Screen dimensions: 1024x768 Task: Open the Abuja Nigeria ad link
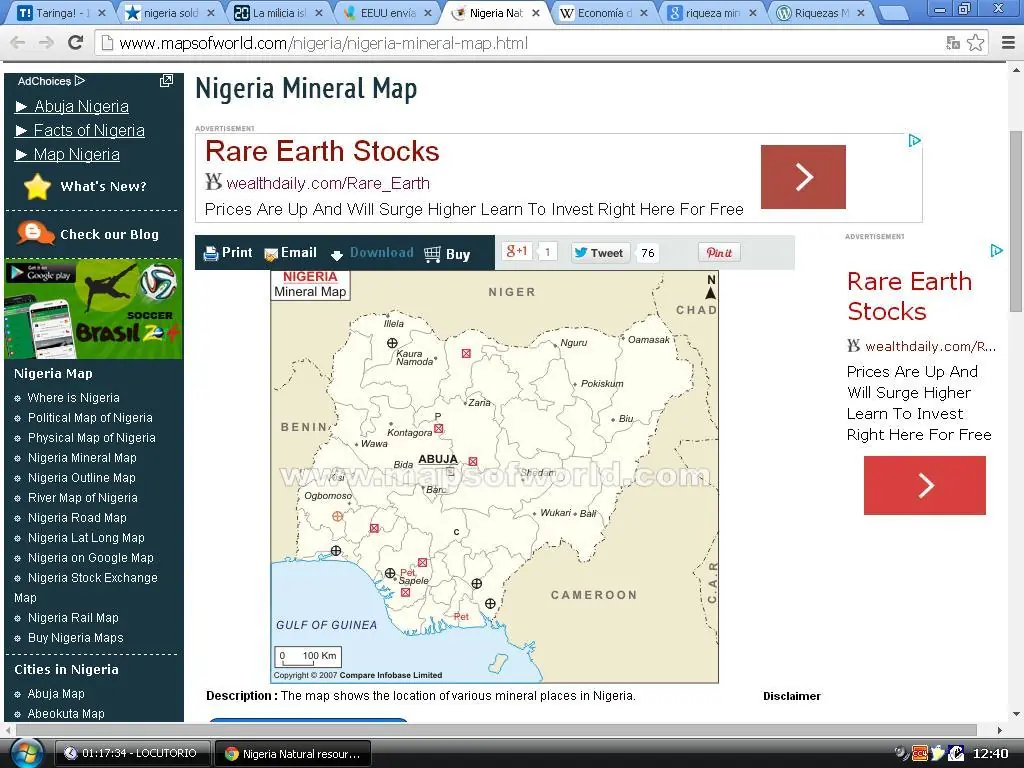click(81, 106)
